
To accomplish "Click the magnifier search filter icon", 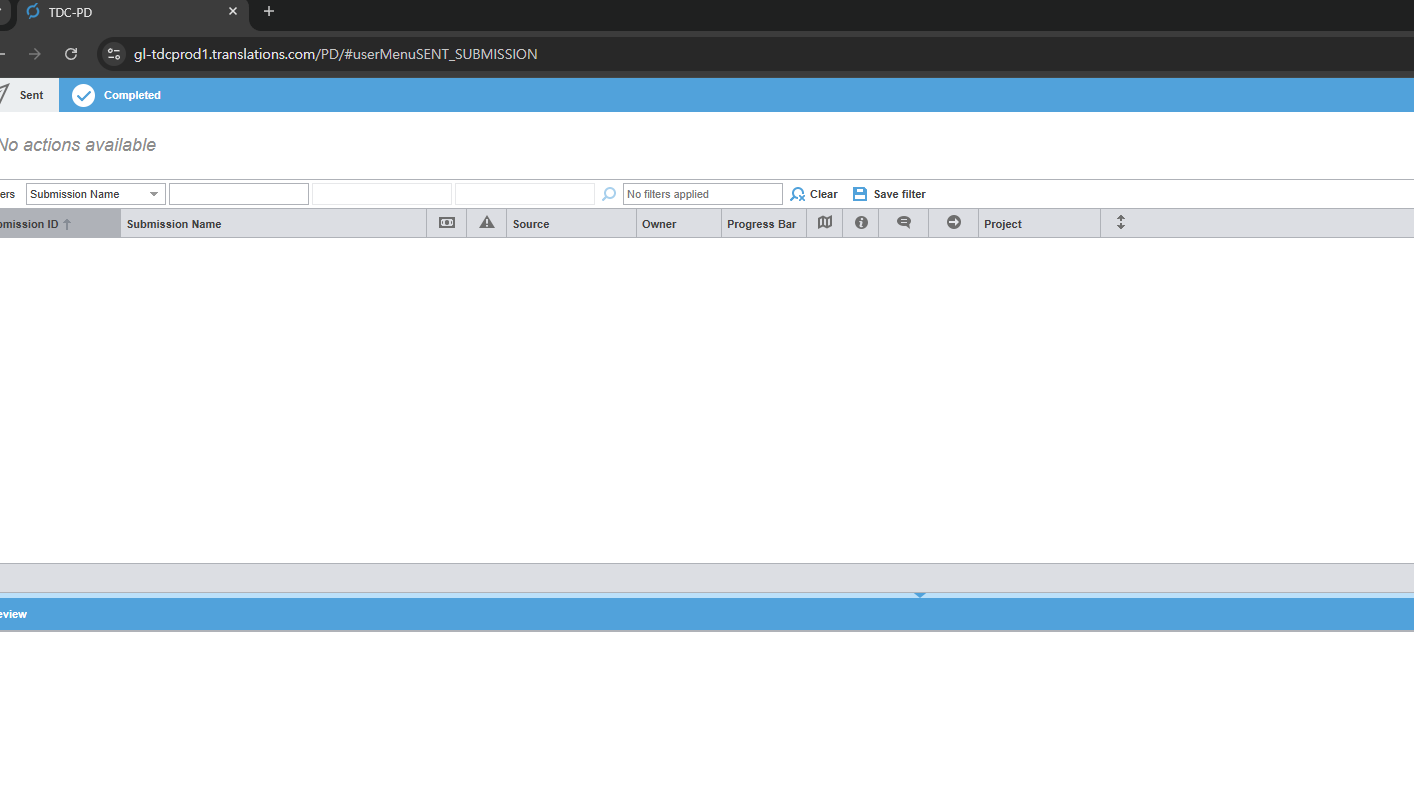I will (x=609, y=194).
